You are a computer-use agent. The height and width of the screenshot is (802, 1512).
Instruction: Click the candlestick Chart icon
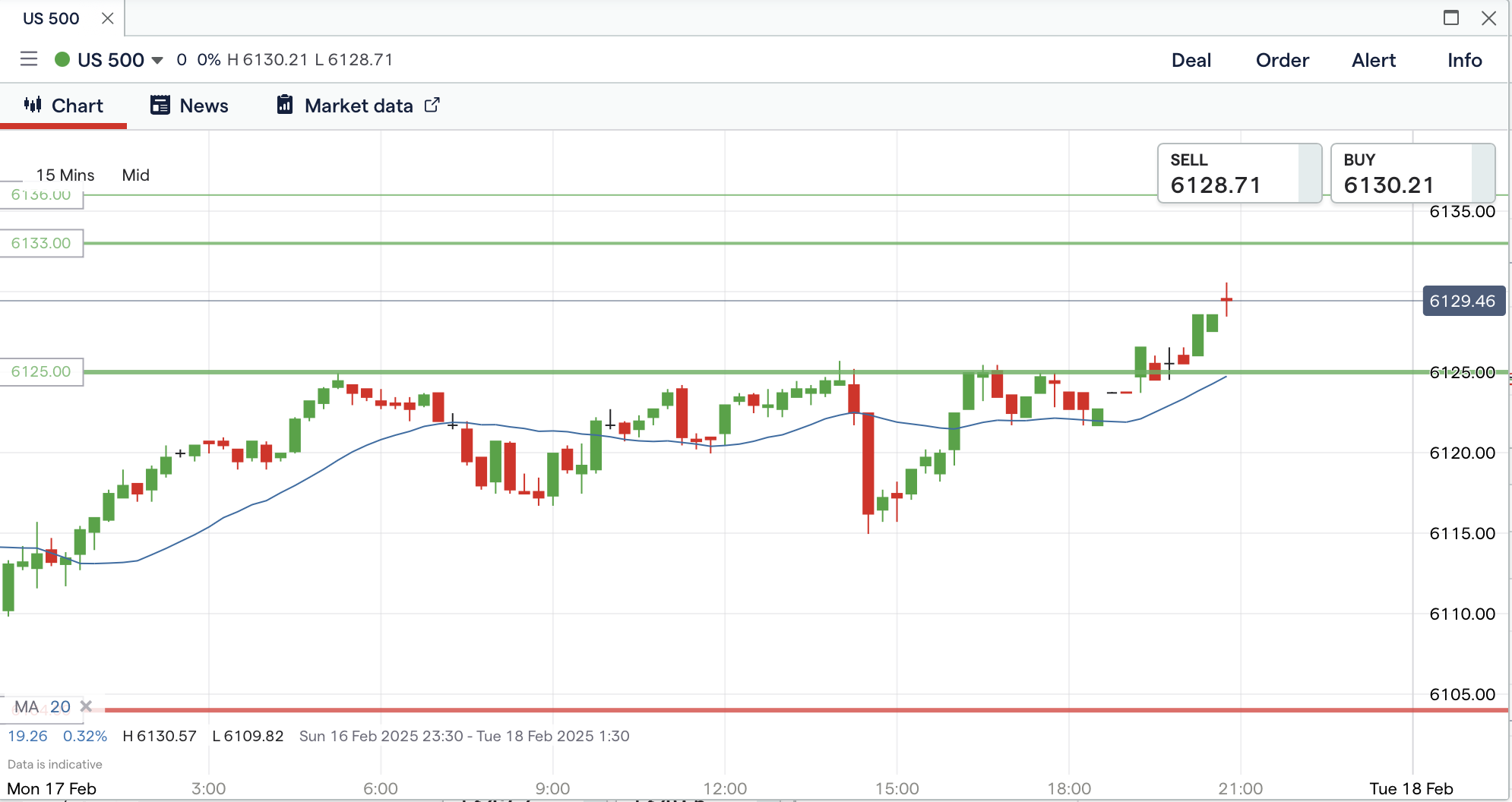coord(33,105)
